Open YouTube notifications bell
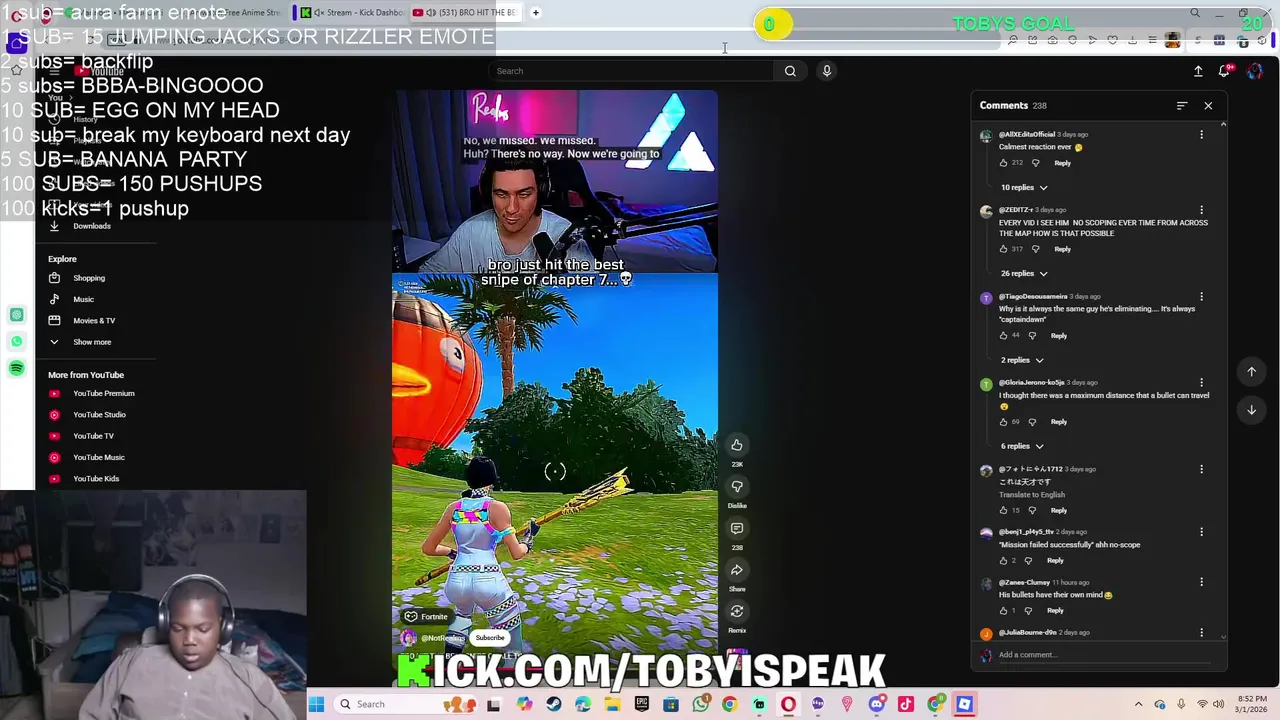The width and height of the screenshot is (1280, 720). pyautogui.click(x=1225, y=71)
